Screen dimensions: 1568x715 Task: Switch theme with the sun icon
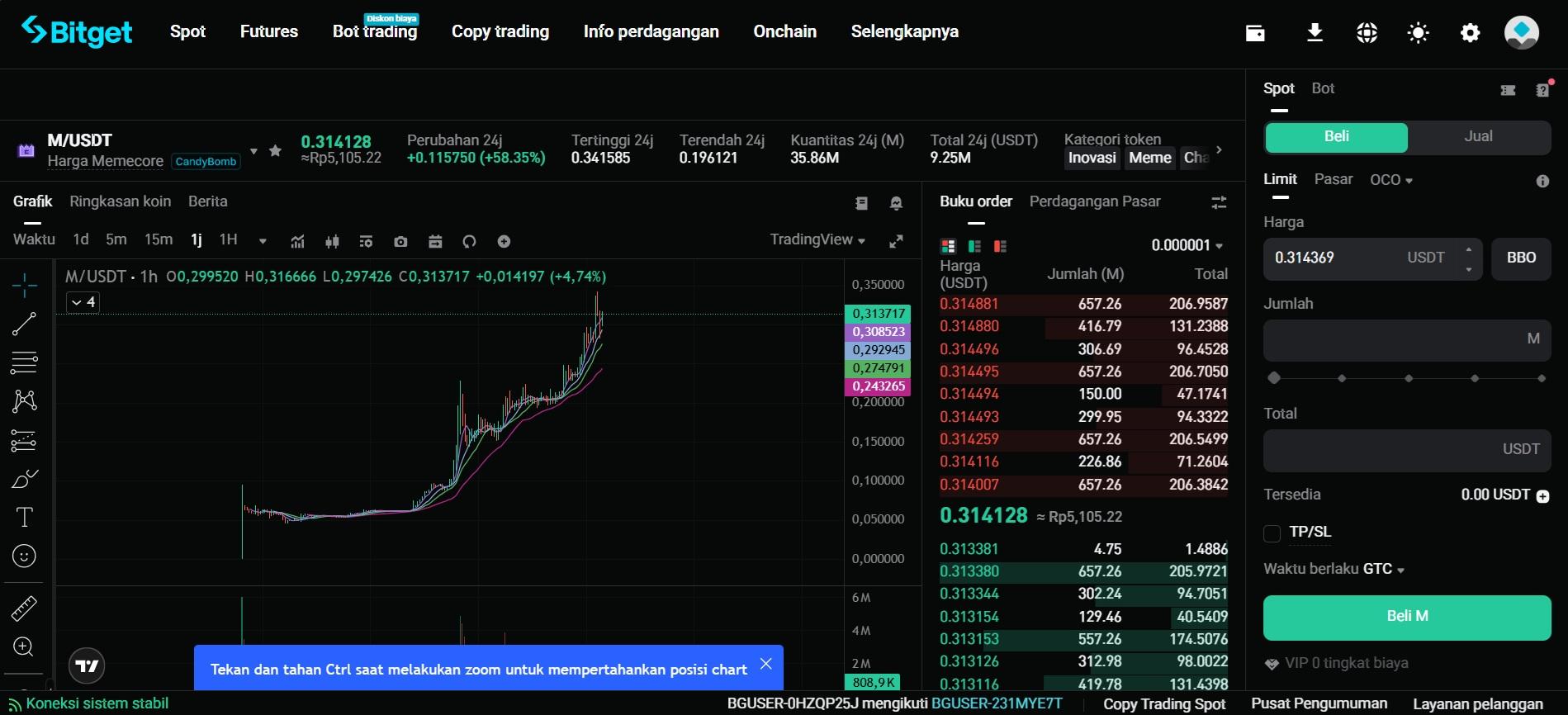(1418, 33)
